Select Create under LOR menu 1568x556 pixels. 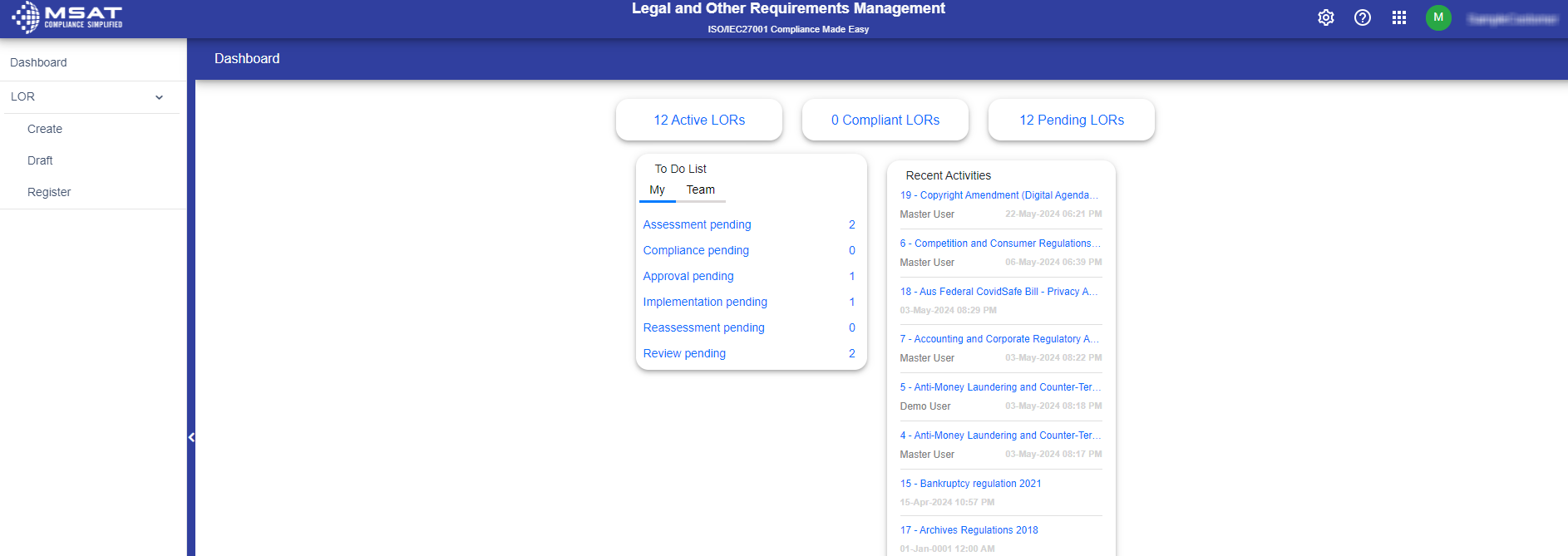pyautogui.click(x=45, y=129)
